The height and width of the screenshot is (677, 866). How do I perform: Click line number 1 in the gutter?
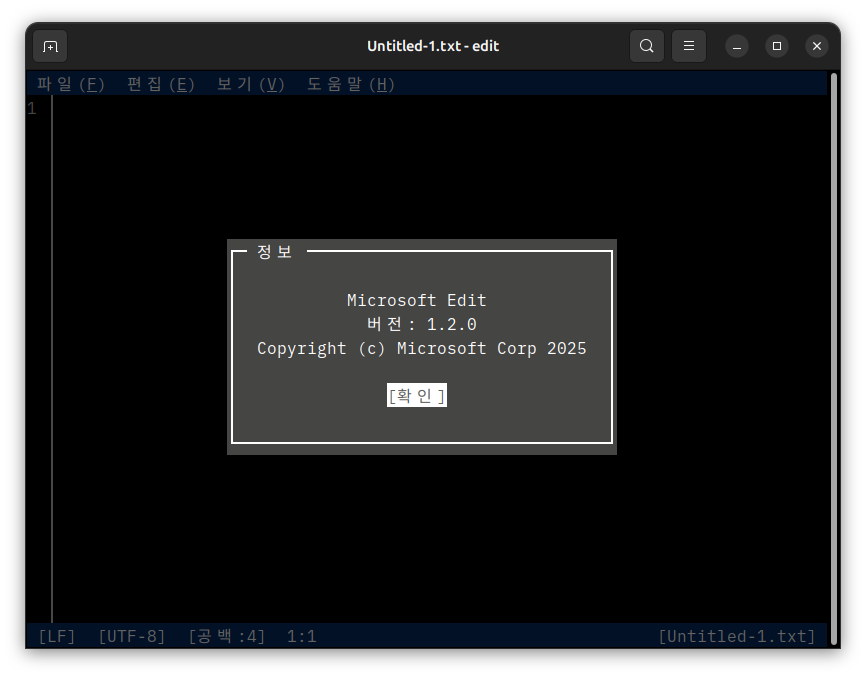pyautogui.click(x=32, y=108)
